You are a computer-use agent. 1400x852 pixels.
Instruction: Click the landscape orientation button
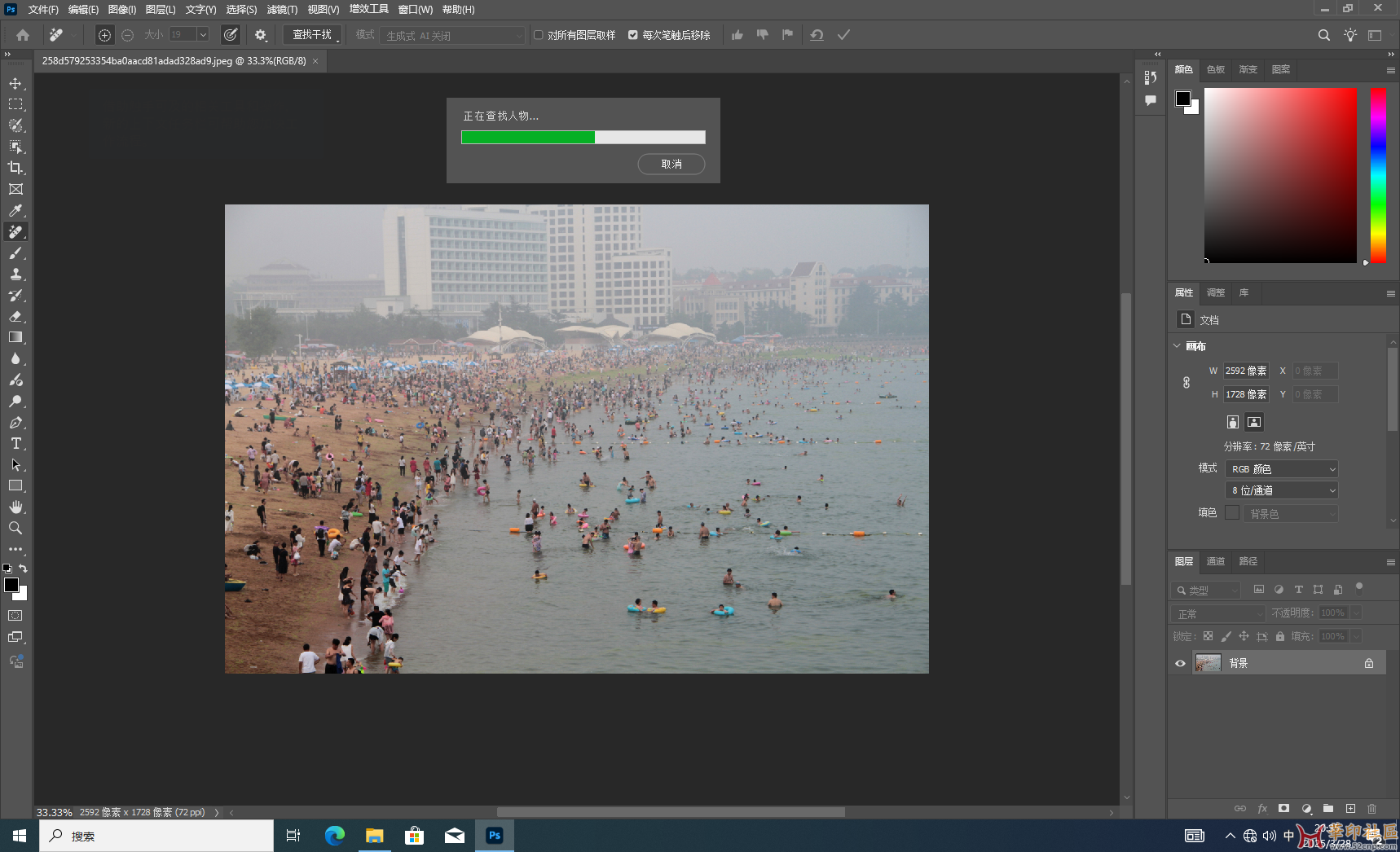(x=1254, y=422)
